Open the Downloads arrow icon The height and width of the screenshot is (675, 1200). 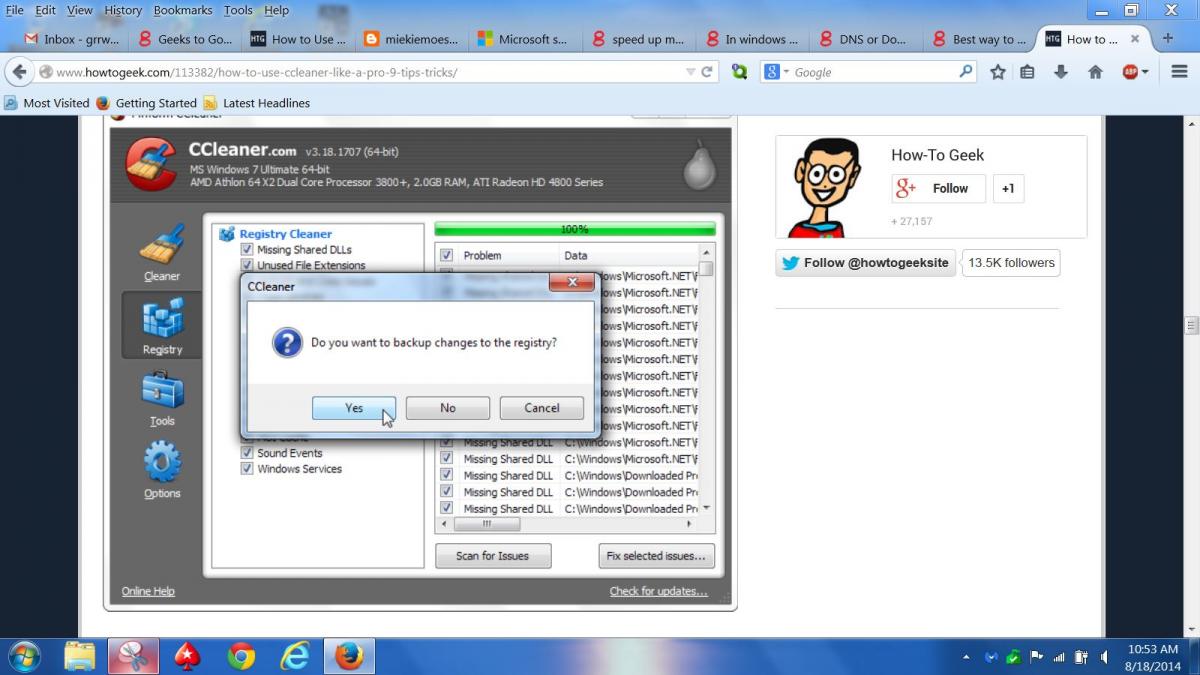1061,72
